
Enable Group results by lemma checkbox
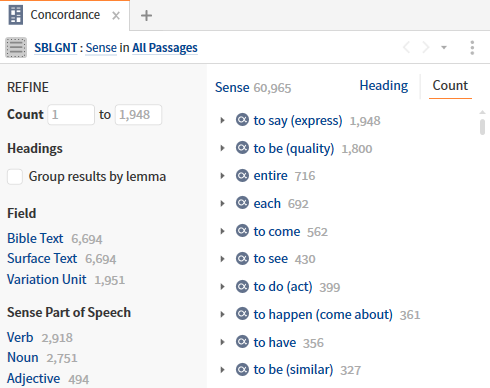click(x=15, y=176)
